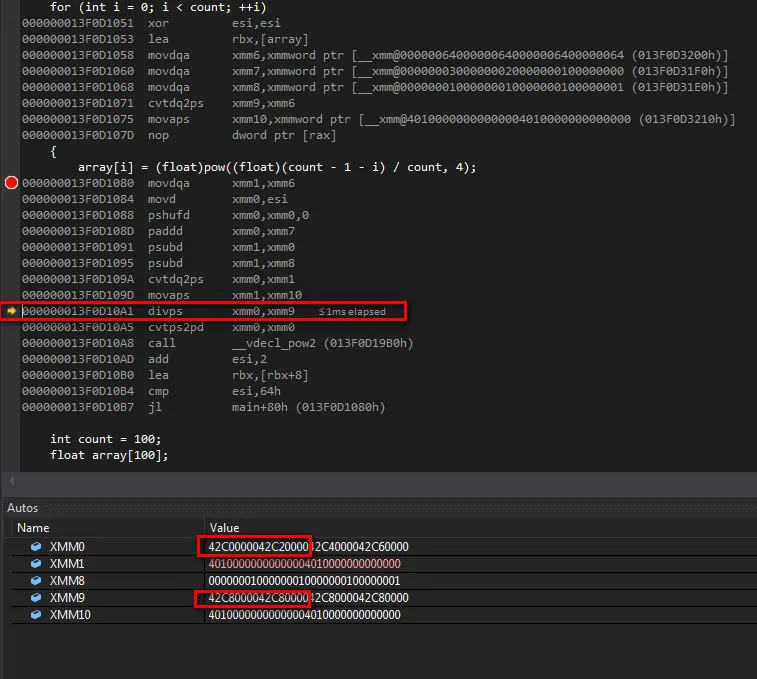The height and width of the screenshot is (679, 757).
Task: Click the yellow current-instruction arrow in the margin
Action: click(x=12, y=311)
